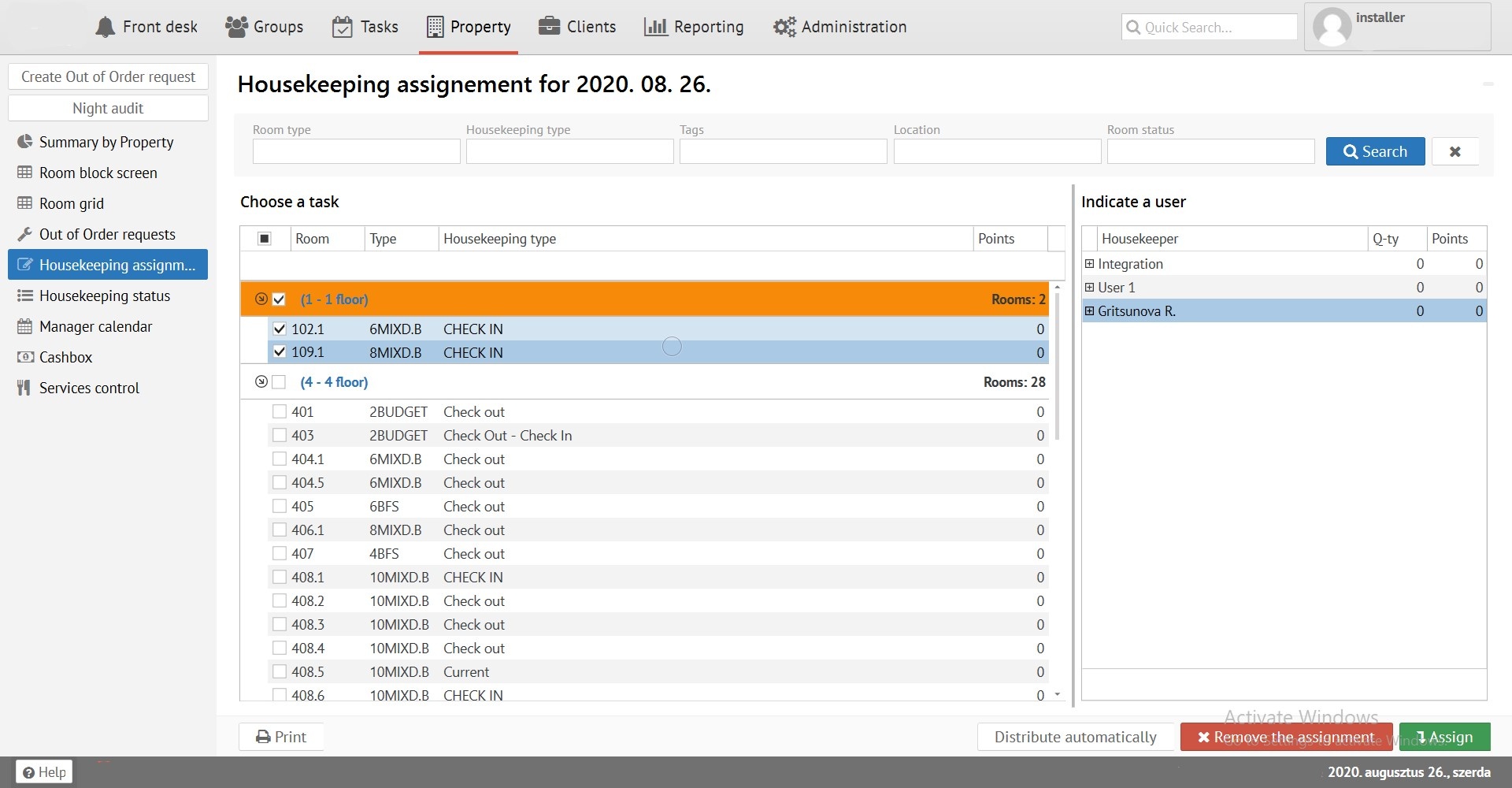The width and height of the screenshot is (1512, 788).
Task: Click the Groups people icon
Action: coord(236,27)
